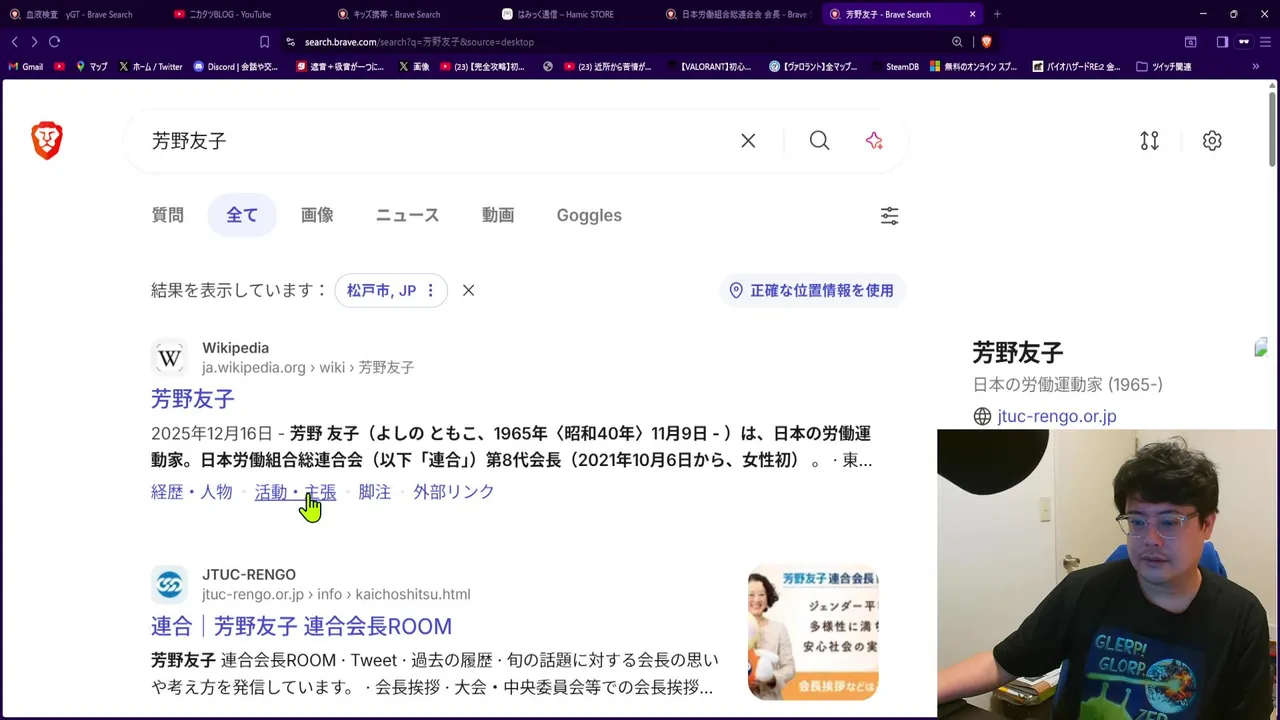Switch to ニュース tab

pos(407,215)
